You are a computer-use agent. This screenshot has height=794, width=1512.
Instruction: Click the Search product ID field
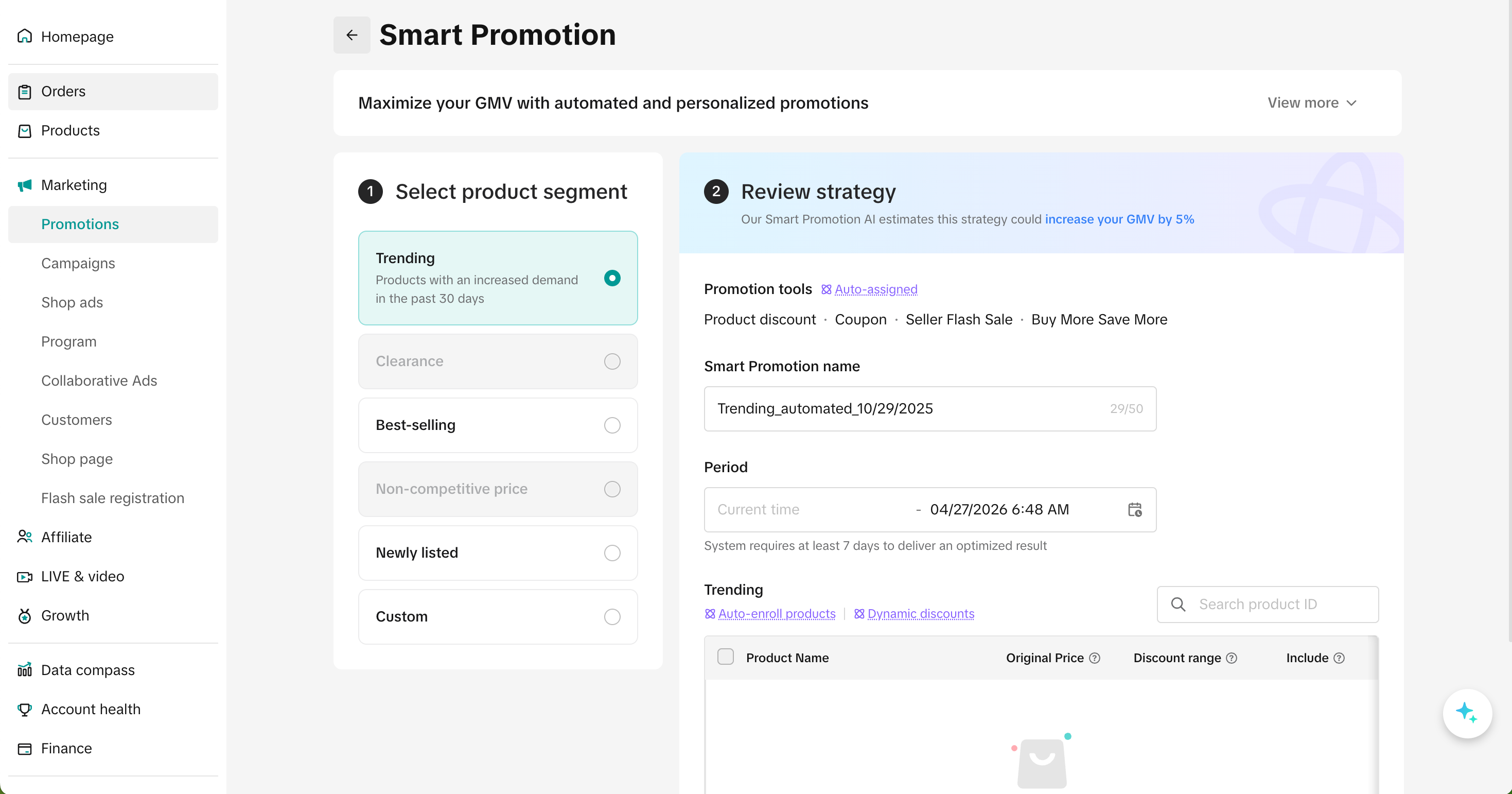click(1279, 603)
